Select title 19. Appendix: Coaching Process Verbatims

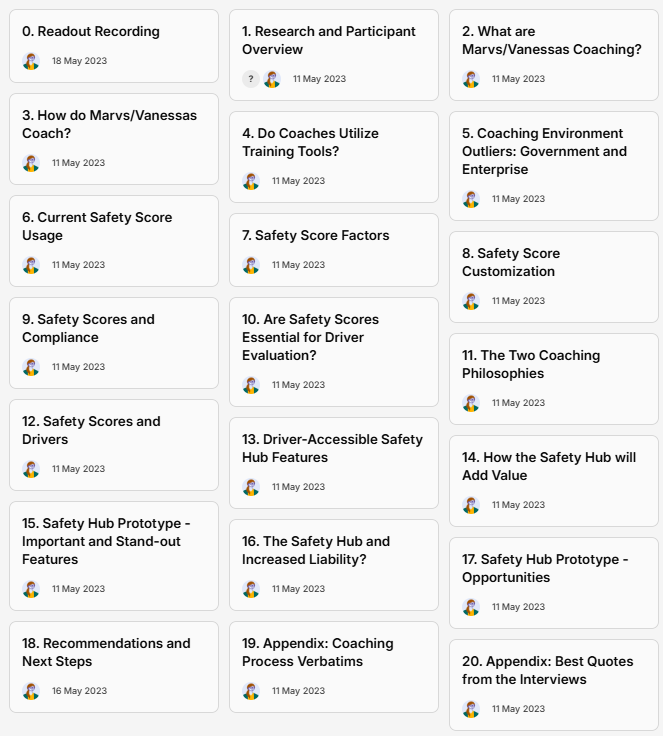pyautogui.click(x=318, y=652)
